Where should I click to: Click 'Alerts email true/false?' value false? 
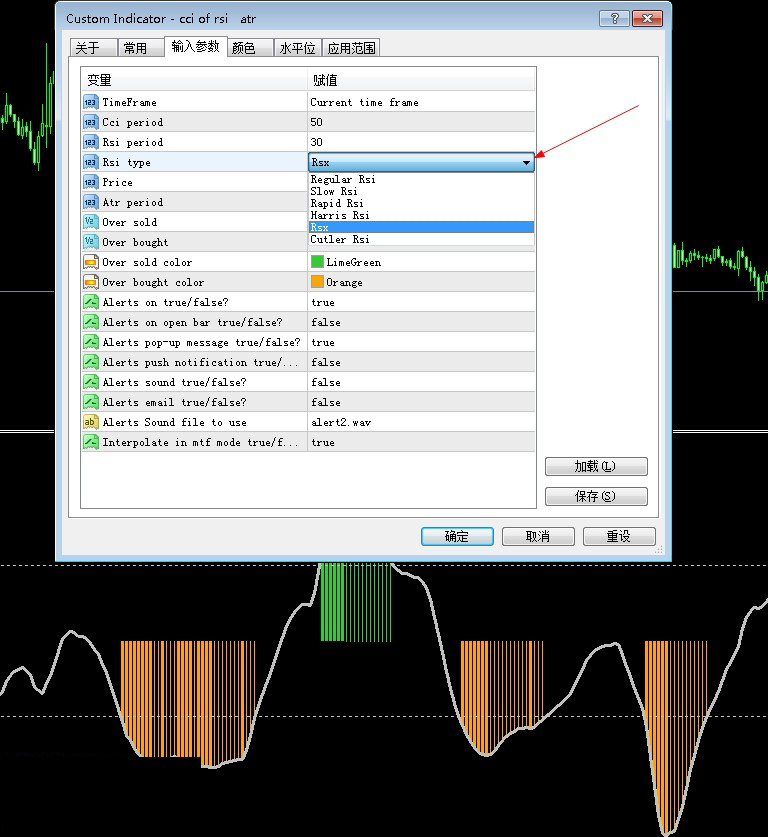(421, 402)
